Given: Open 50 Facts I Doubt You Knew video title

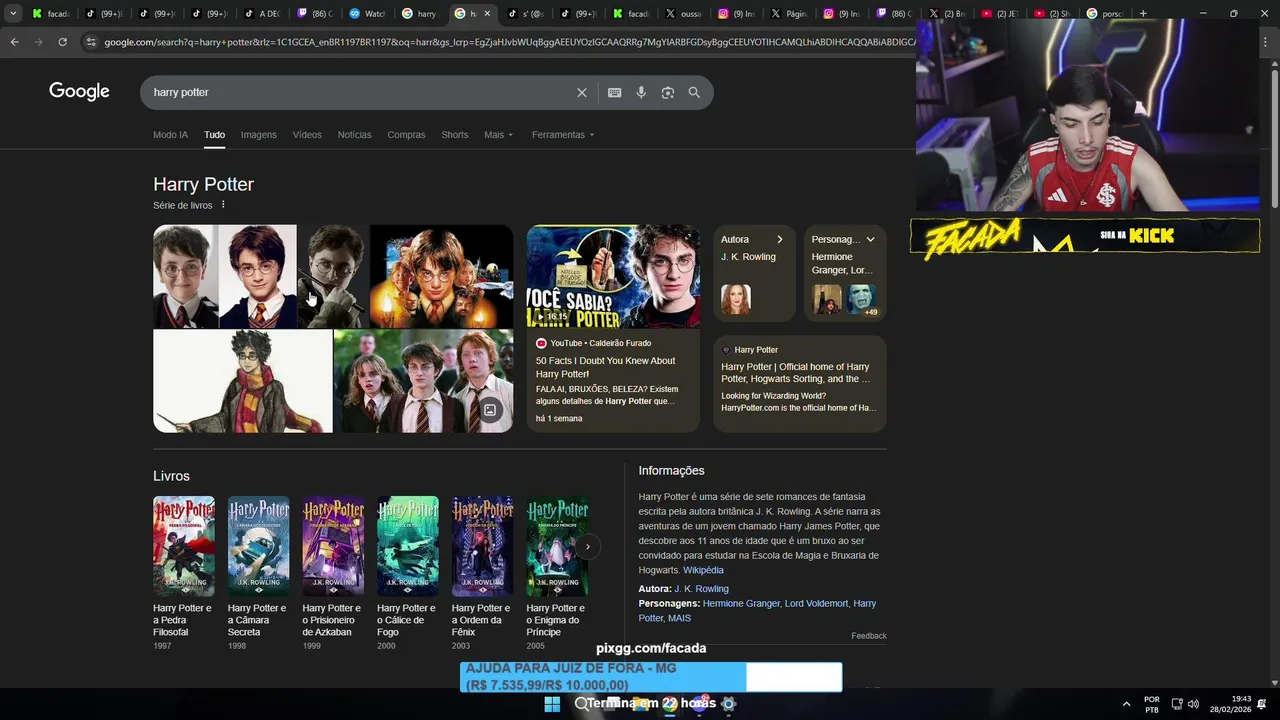Looking at the screenshot, I should (605, 367).
